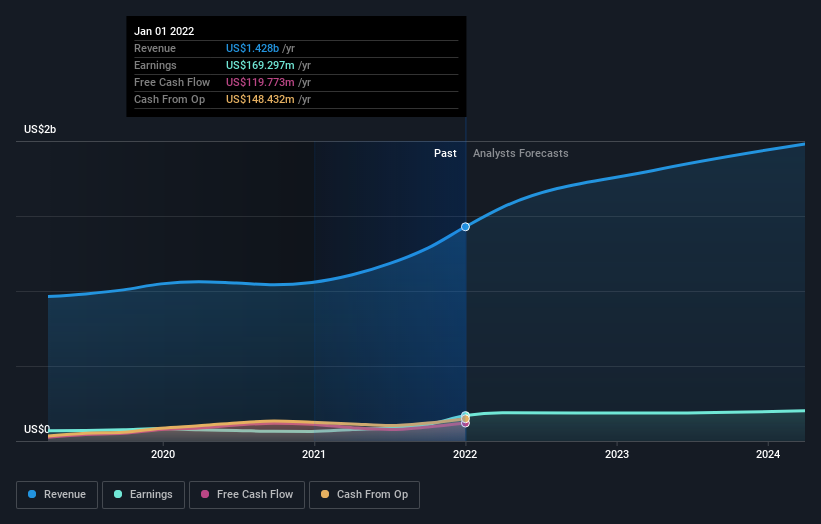Select the 2022 x-axis label
The image size is (821, 524).
click(x=465, y=454)
